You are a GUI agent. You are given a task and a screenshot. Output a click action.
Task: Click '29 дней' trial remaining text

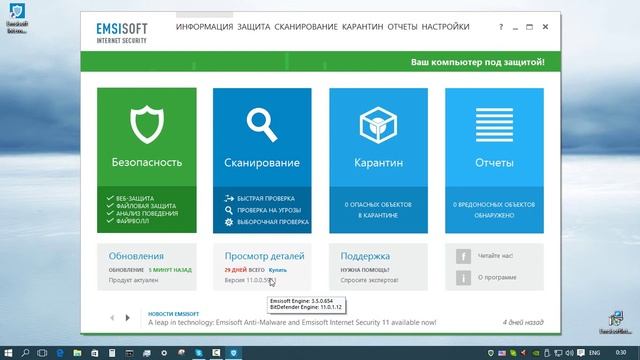pyautogui.click(x=236, y=270)
